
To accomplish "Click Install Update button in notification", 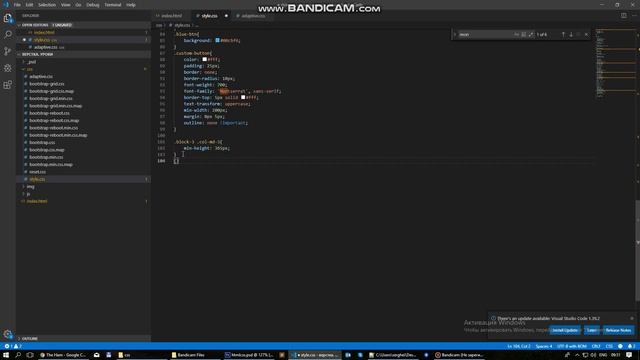I will coord(565,330).
